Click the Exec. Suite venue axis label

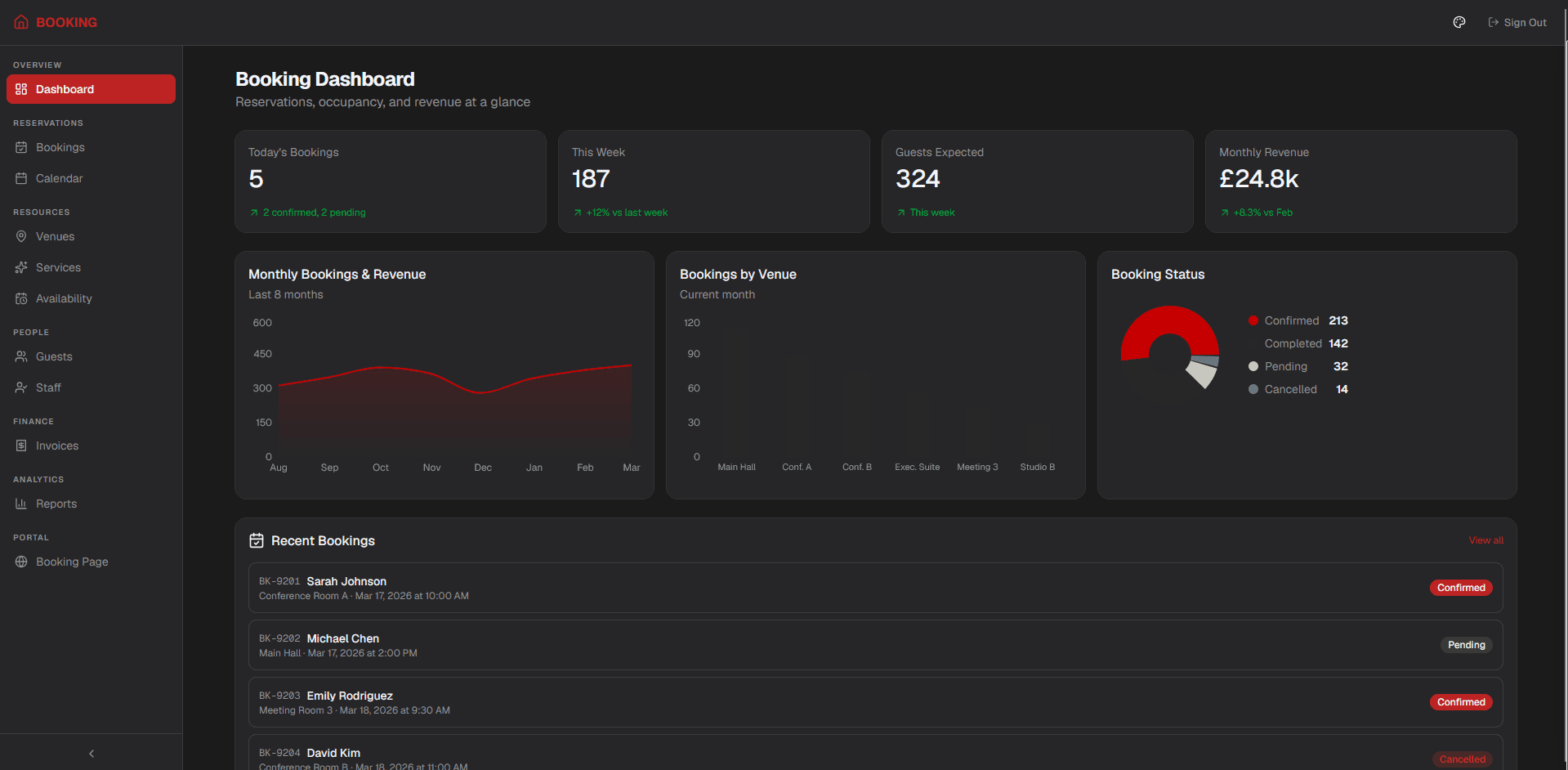[918, 467]
